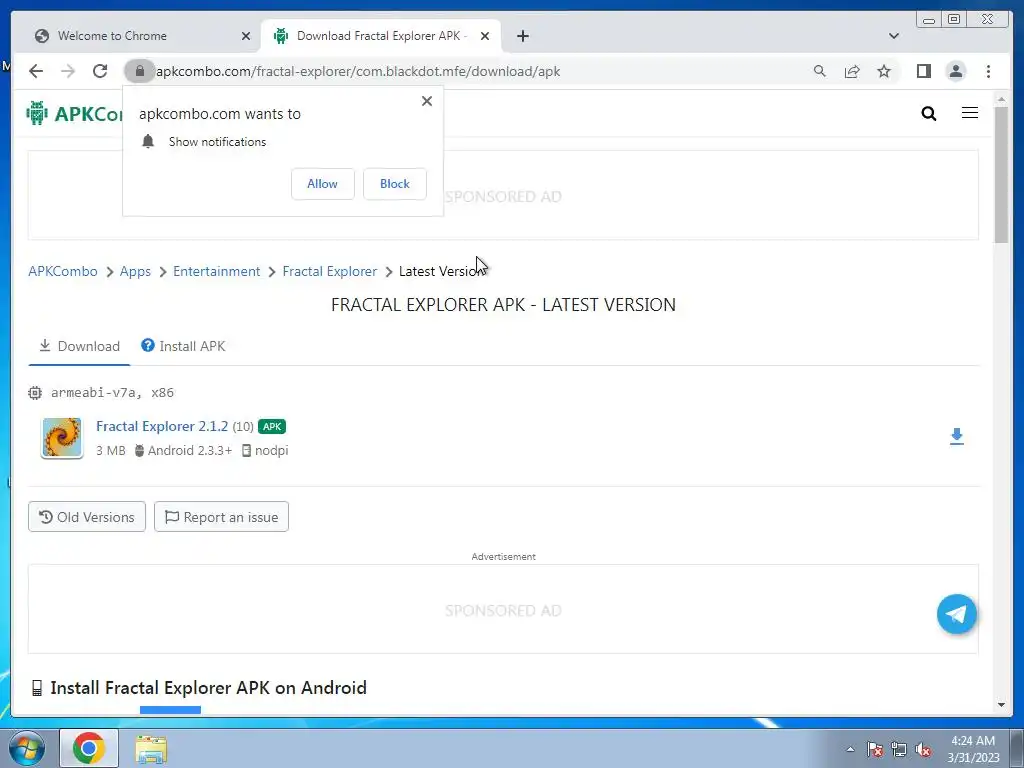Open the Windows Start menu
This screenshot has height=768, width=1024.
(26, 748)
